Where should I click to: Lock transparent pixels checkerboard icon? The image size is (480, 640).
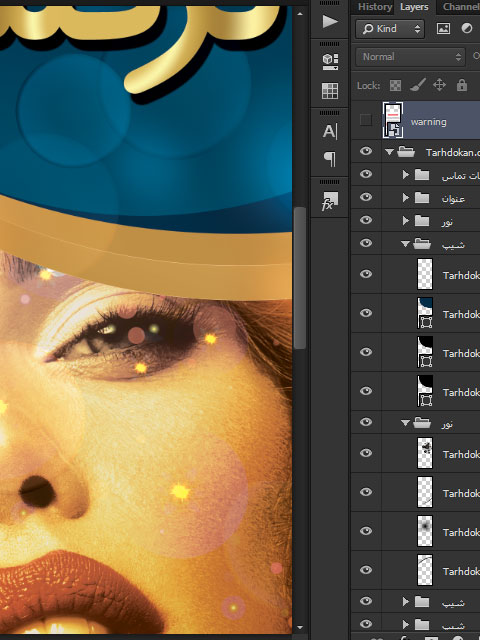coord(395,85)
